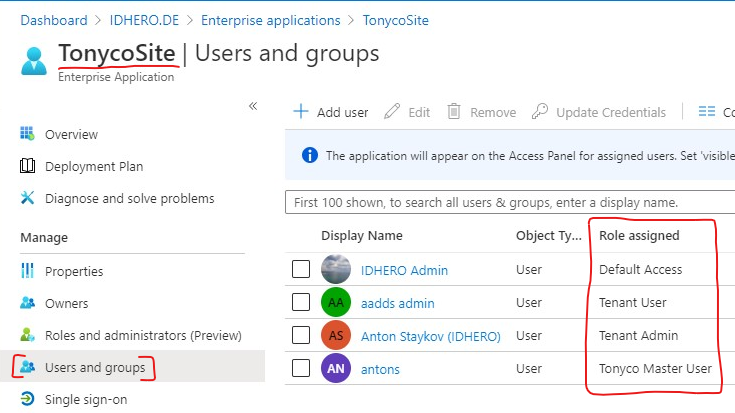Tick the checkbox for IDHERO Admin
The width and height of the screenshot is (735, 413).
[x=301, y=270]
